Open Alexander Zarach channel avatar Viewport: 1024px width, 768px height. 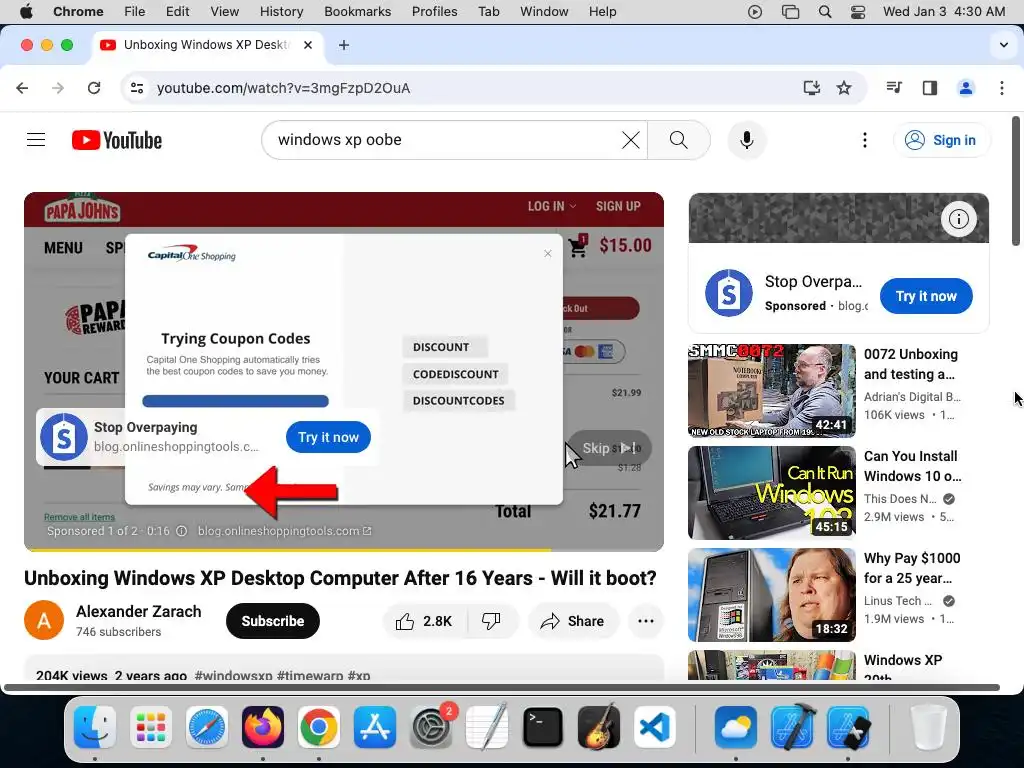click(44, 620)
